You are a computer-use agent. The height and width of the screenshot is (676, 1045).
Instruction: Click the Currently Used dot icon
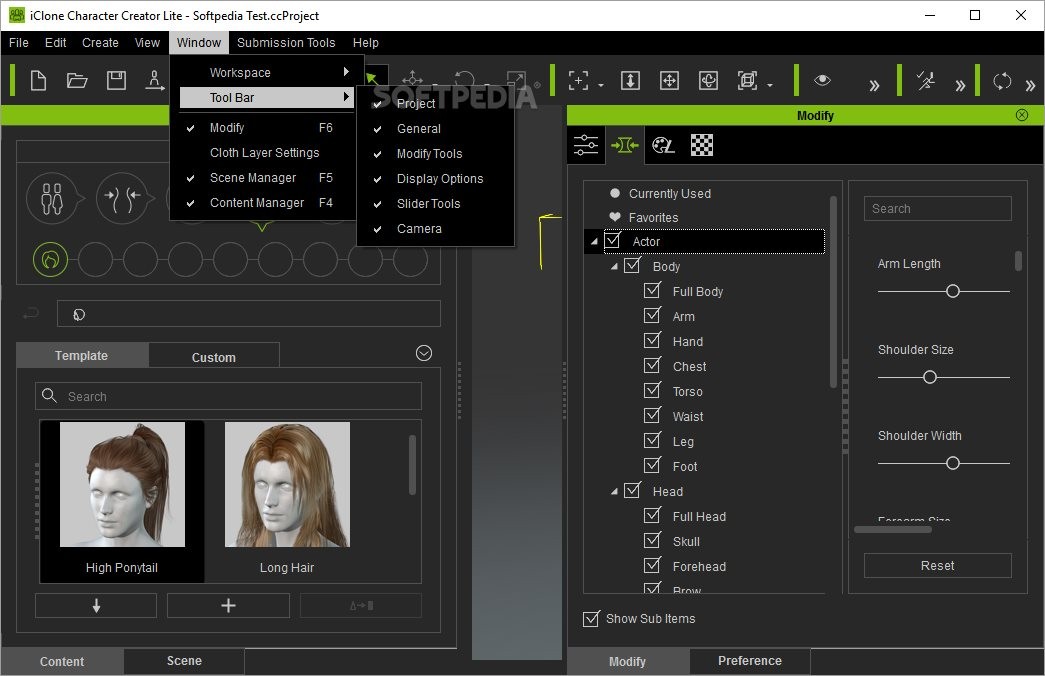click(x=615, y=193)
